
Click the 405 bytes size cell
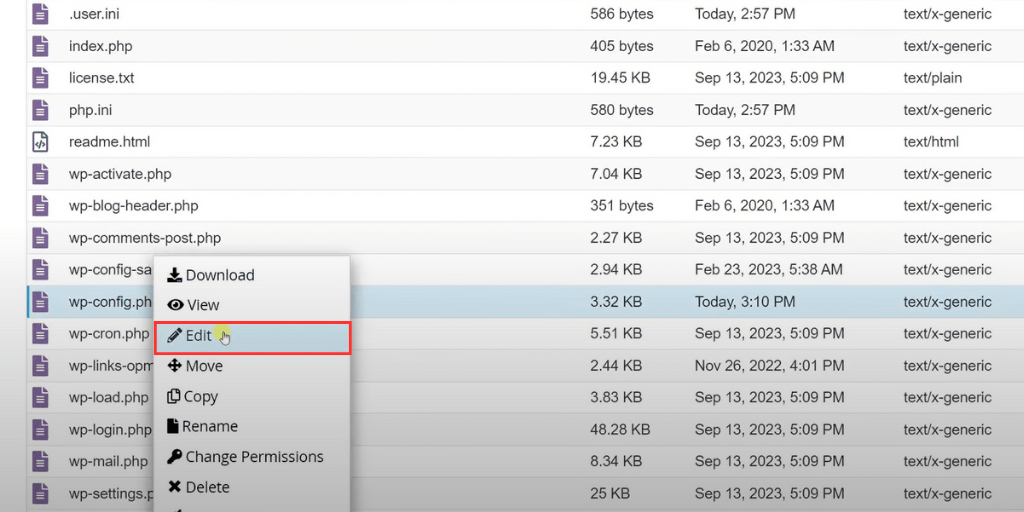(622, 46)
